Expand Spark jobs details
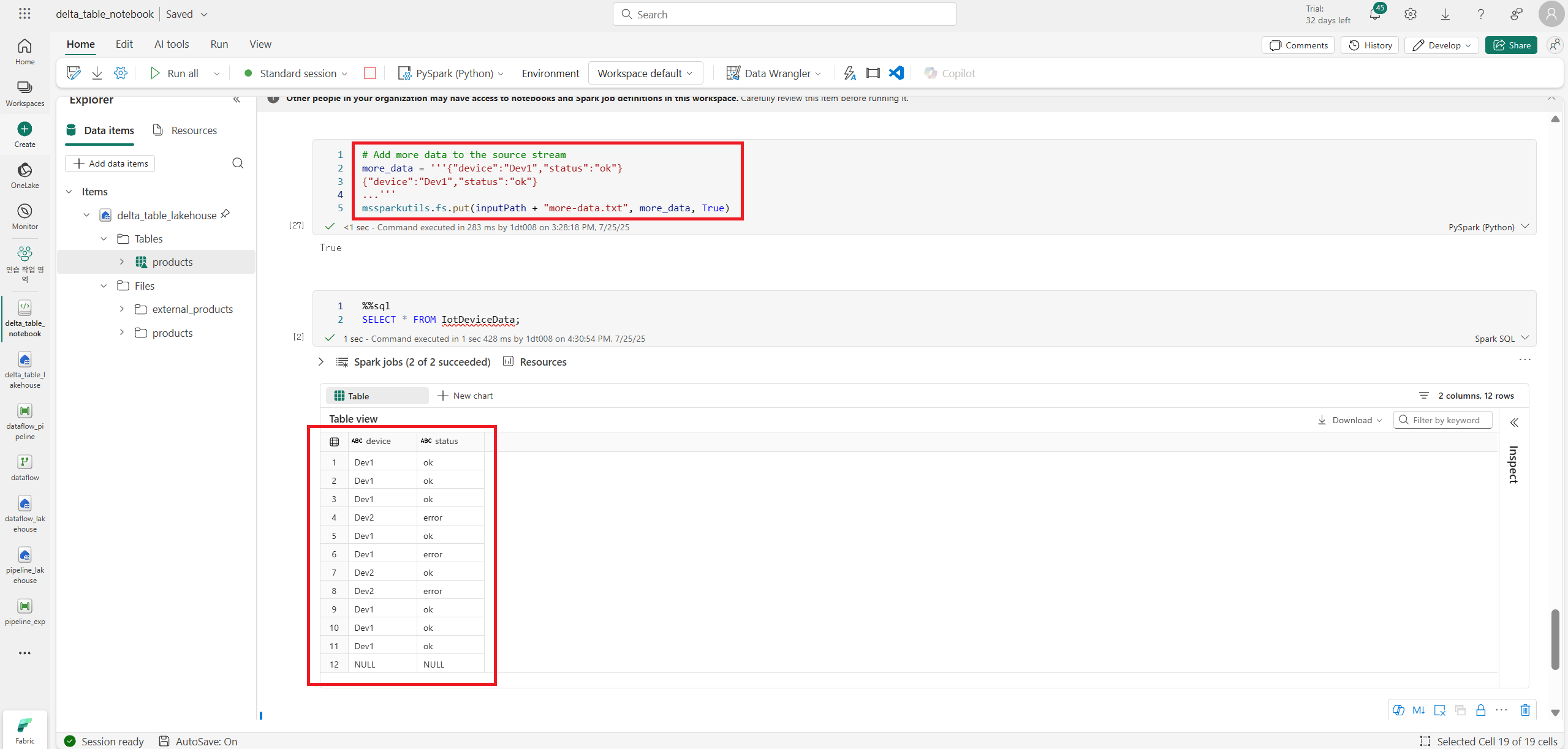This screenshot has width=1568, height=749. pyautogui.click(x=320, y=362)
